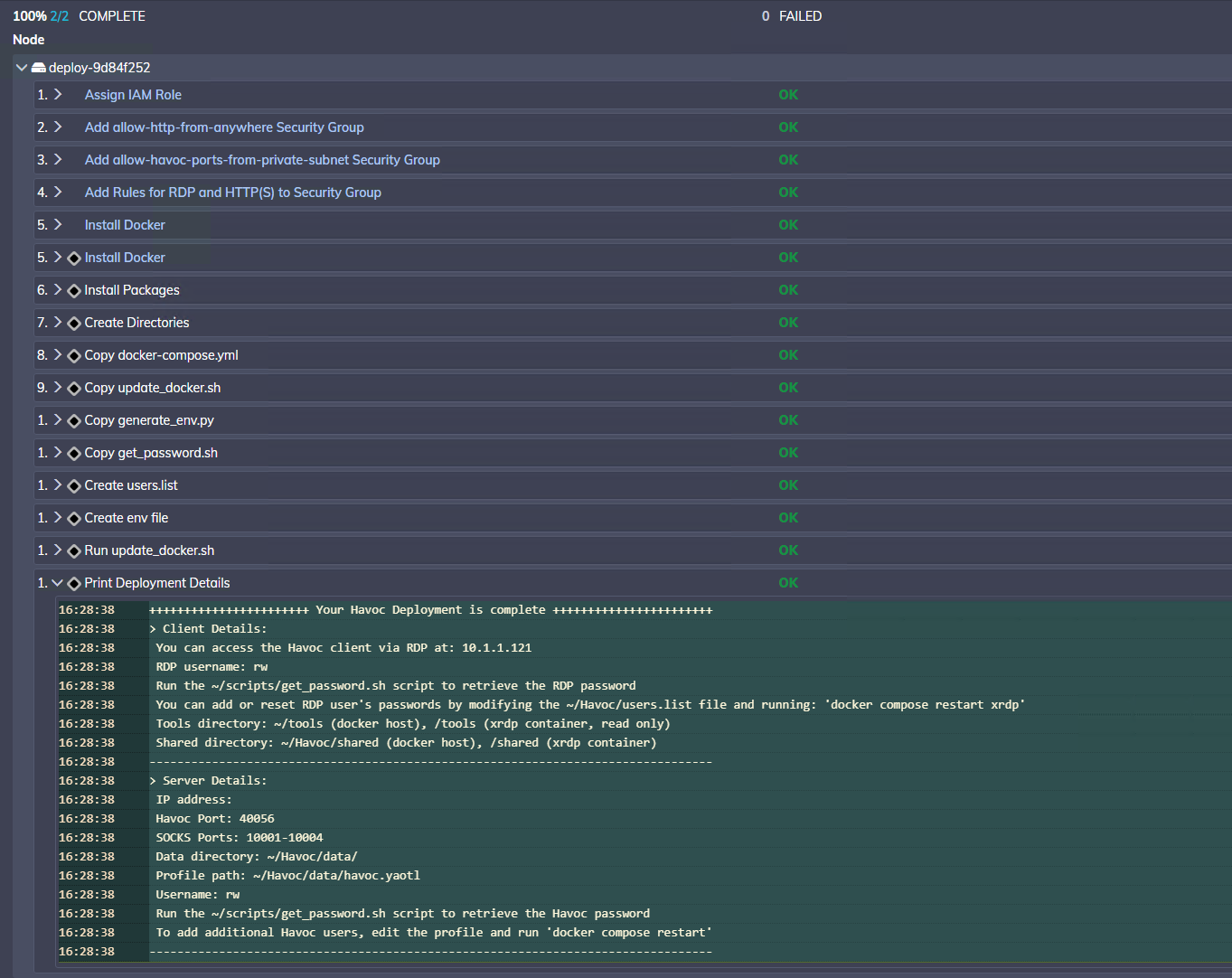Click the diamond icon next to Run update_docker.sh
This screenshot has width=1232, height=978.
[74, 551]
